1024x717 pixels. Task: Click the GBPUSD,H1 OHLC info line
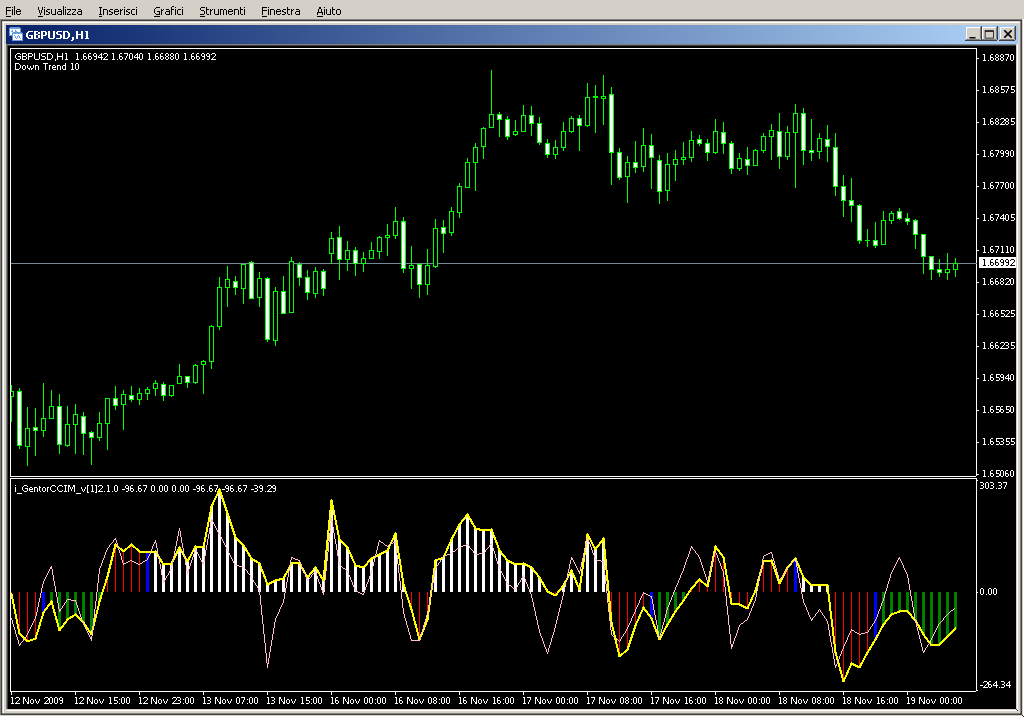point(116,56)
